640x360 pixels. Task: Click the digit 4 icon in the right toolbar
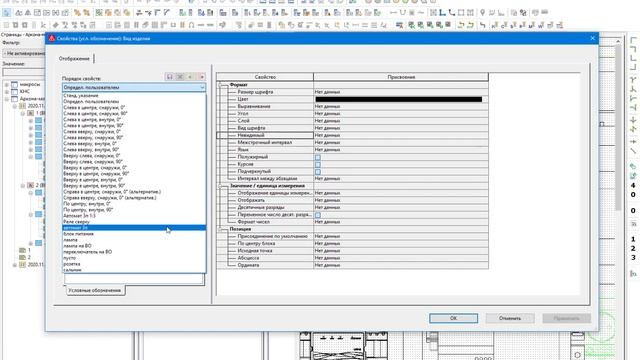tap(633, 185)
